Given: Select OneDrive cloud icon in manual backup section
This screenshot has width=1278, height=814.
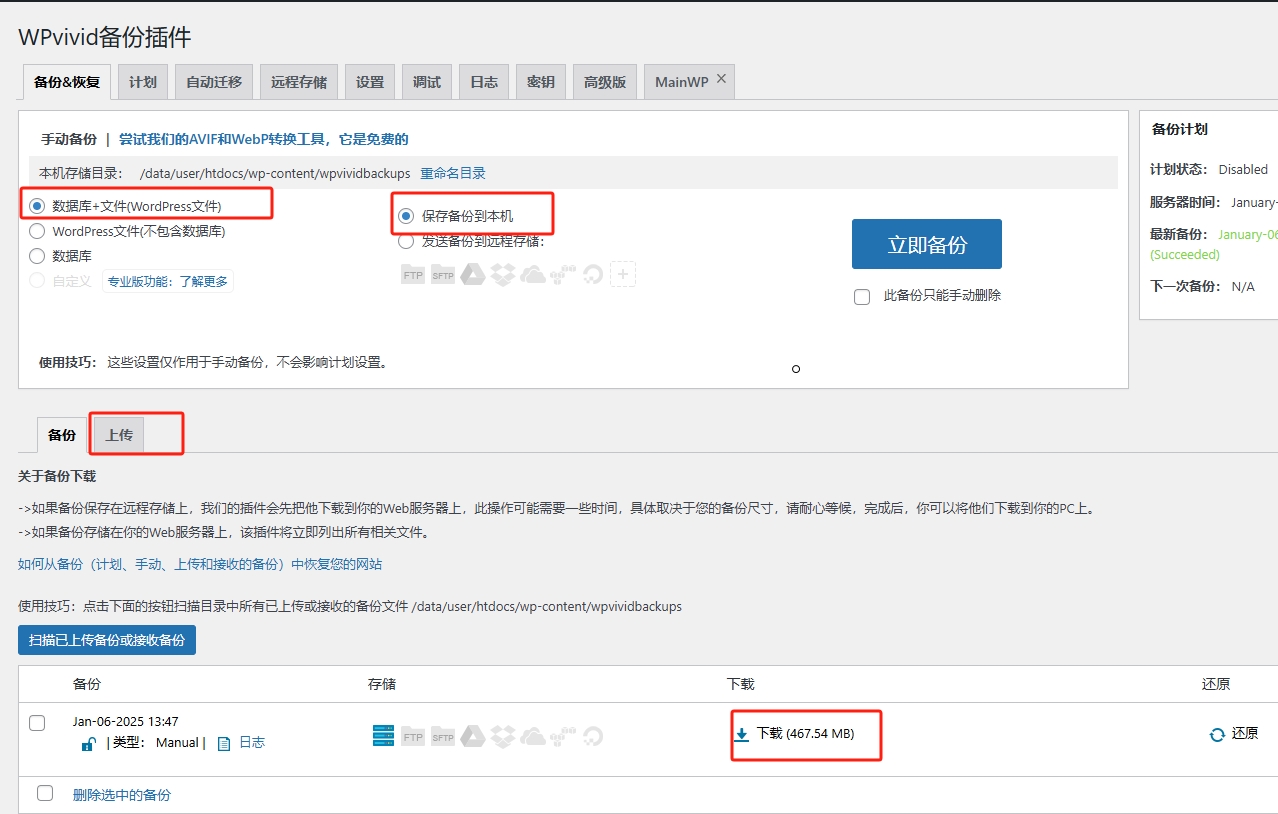Looking at the screenshot, I should (x=533, y=274).
